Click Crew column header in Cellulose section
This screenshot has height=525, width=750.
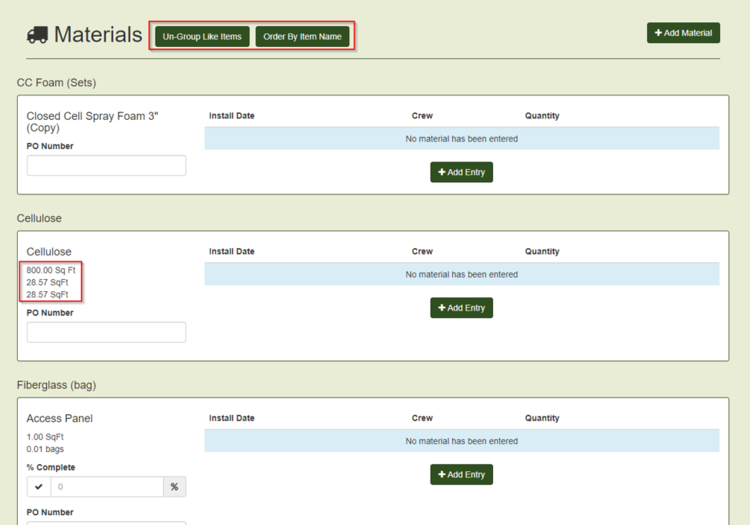(422, 251)
